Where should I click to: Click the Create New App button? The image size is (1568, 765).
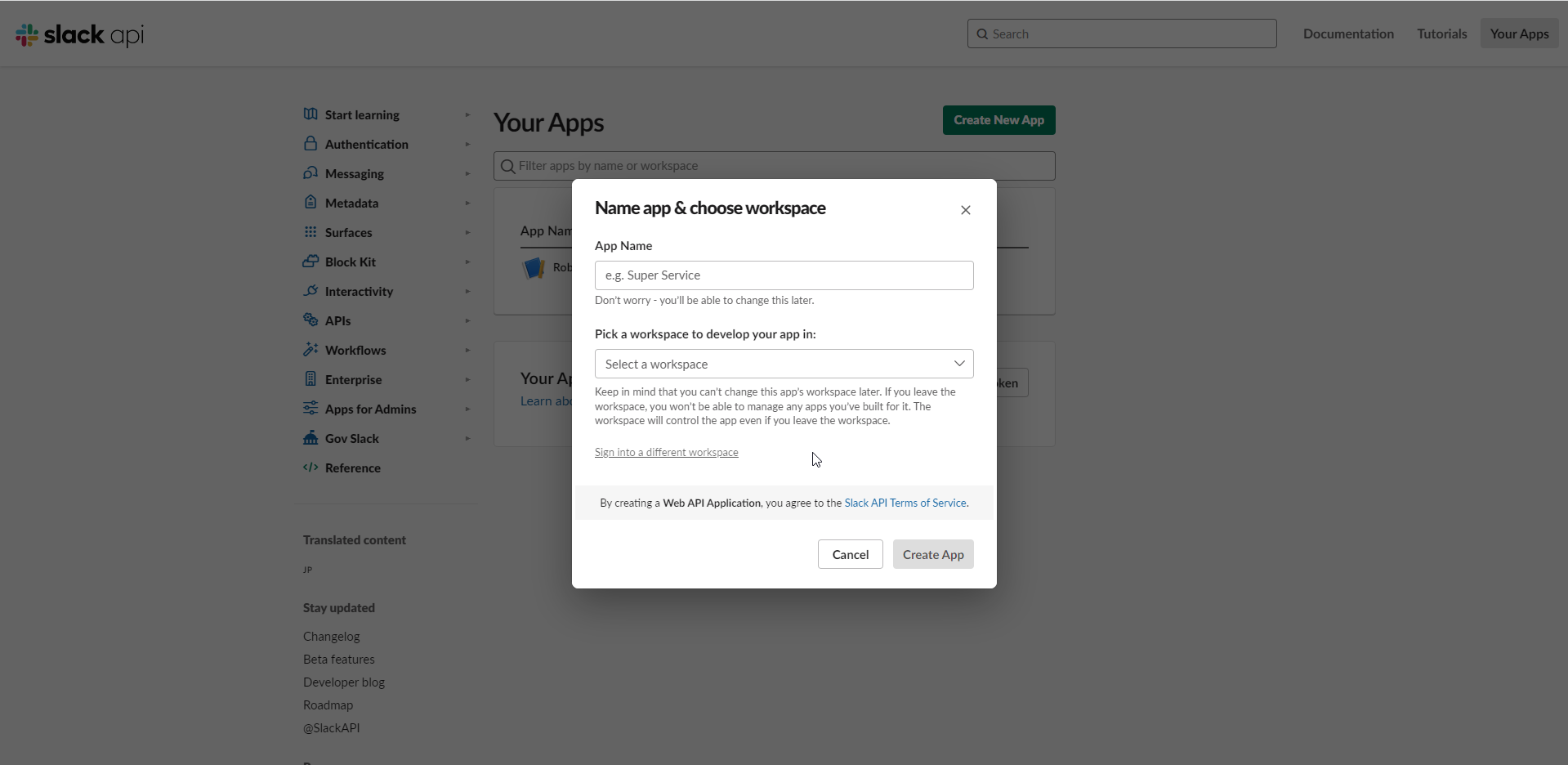click(998, 120)
